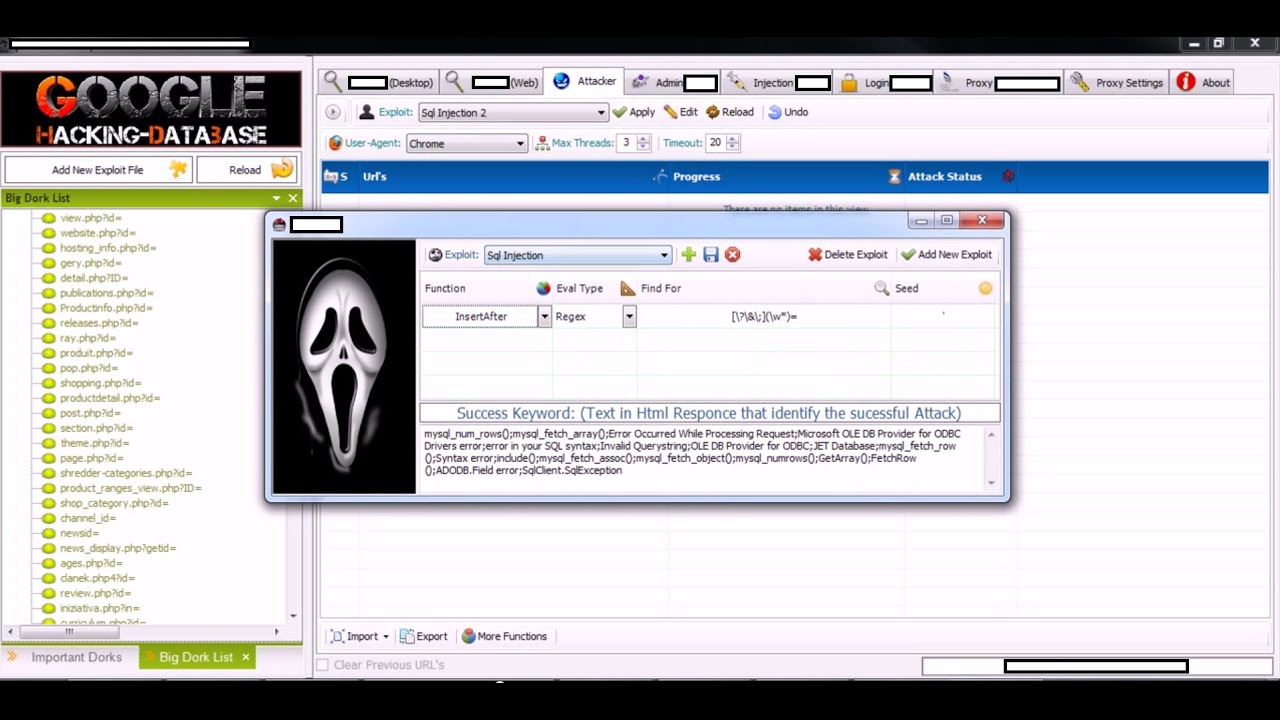Screen dimensions: 1280x720
Task: Select dork publications.php?id=
Action: pyautogui.click(x=106, y=293)
